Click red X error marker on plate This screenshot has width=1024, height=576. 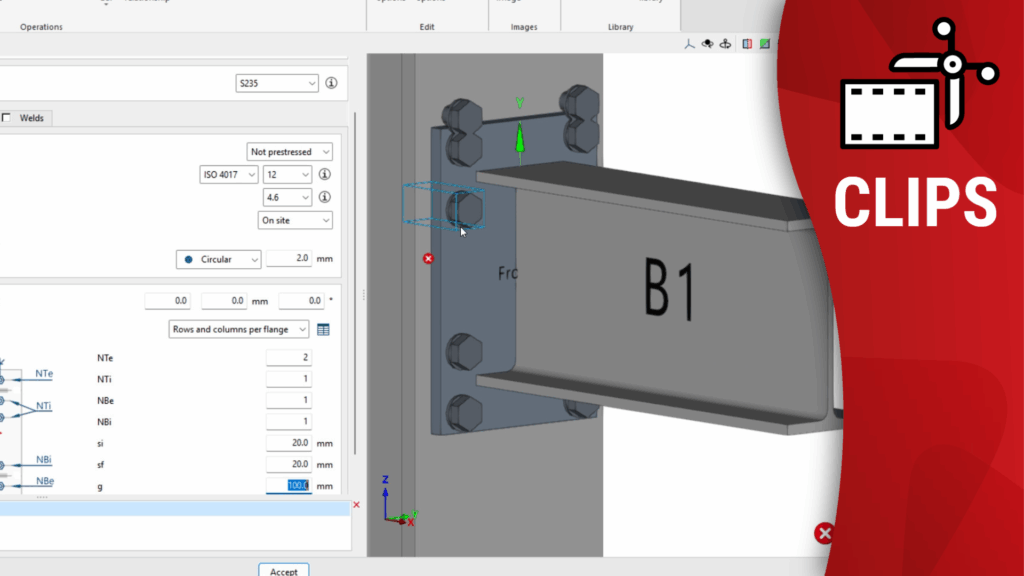point(428,258)
